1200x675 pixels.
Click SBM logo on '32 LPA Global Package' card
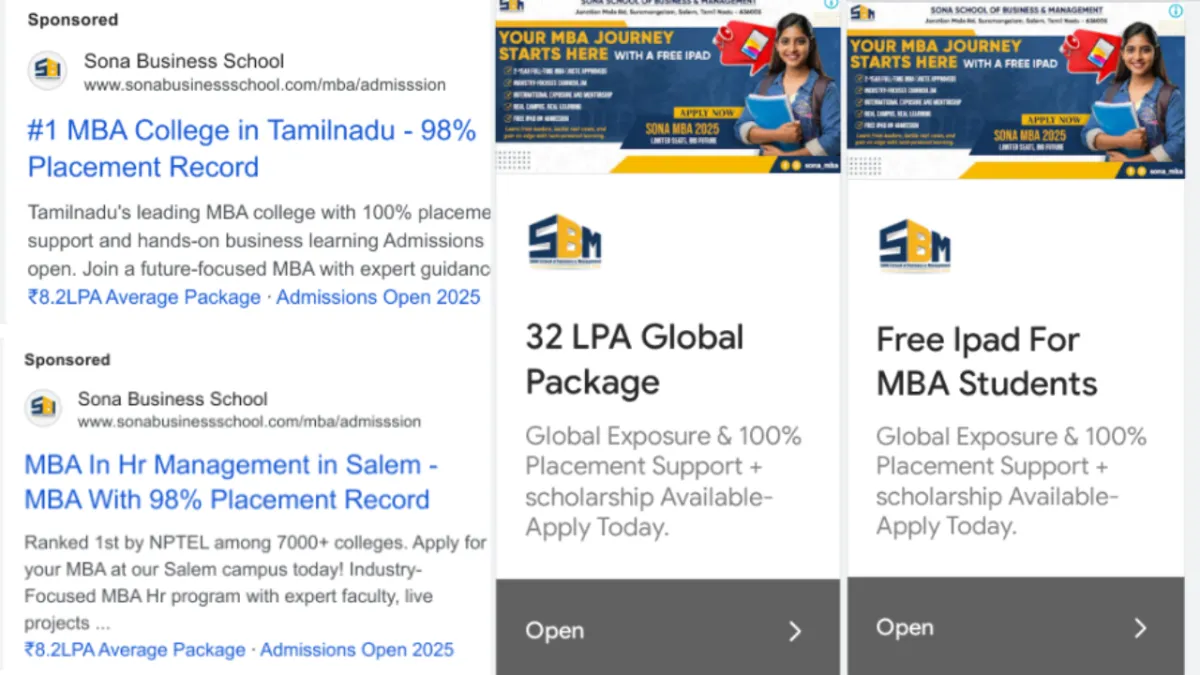[x=565, y=241]
